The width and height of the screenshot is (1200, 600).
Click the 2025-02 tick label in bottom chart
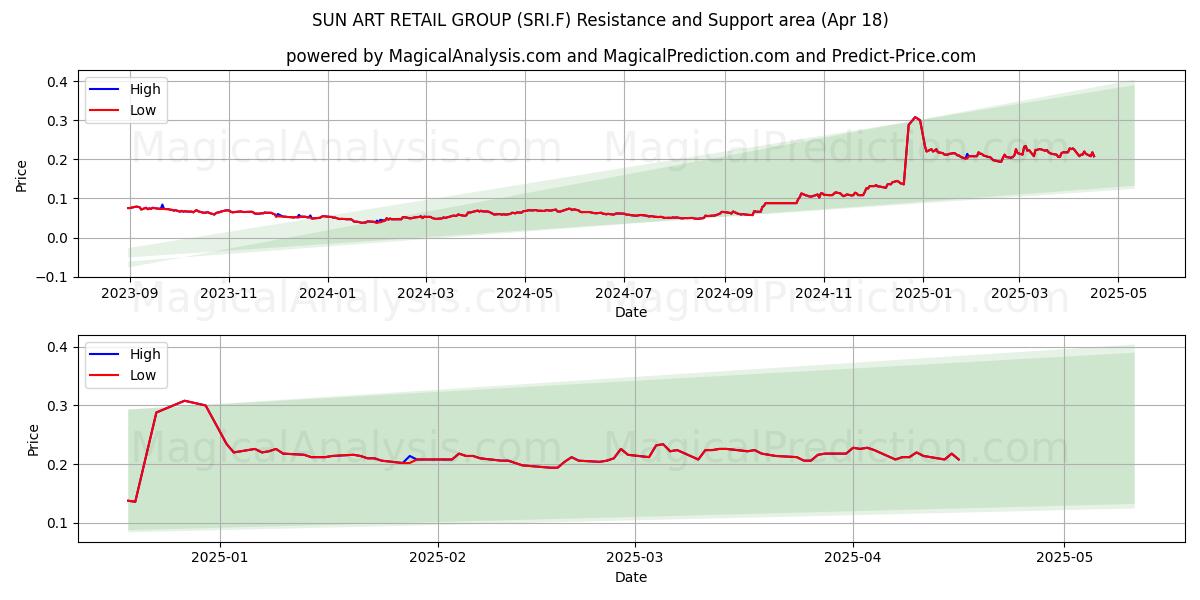tap(438, 559)
